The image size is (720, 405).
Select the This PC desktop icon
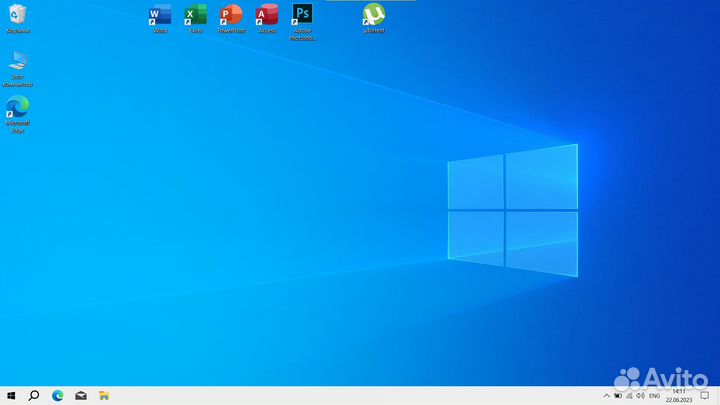point(17,68)
